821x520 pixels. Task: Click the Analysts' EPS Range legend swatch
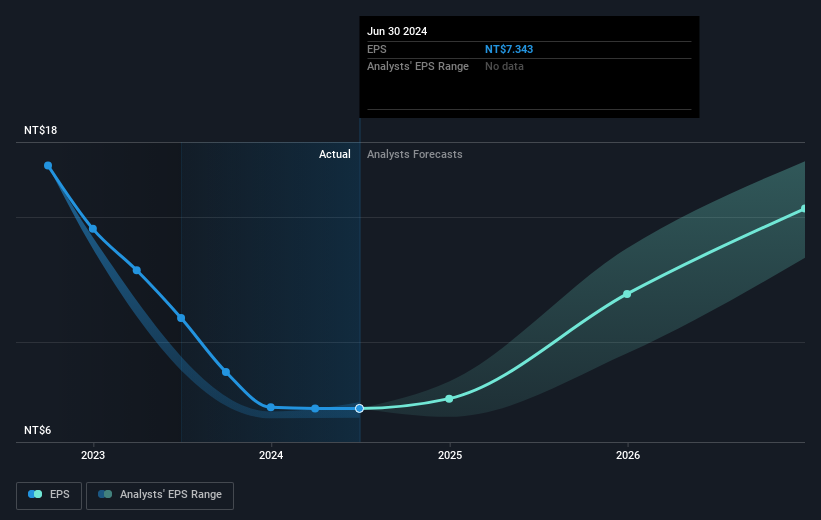click(x=105, y=494)
